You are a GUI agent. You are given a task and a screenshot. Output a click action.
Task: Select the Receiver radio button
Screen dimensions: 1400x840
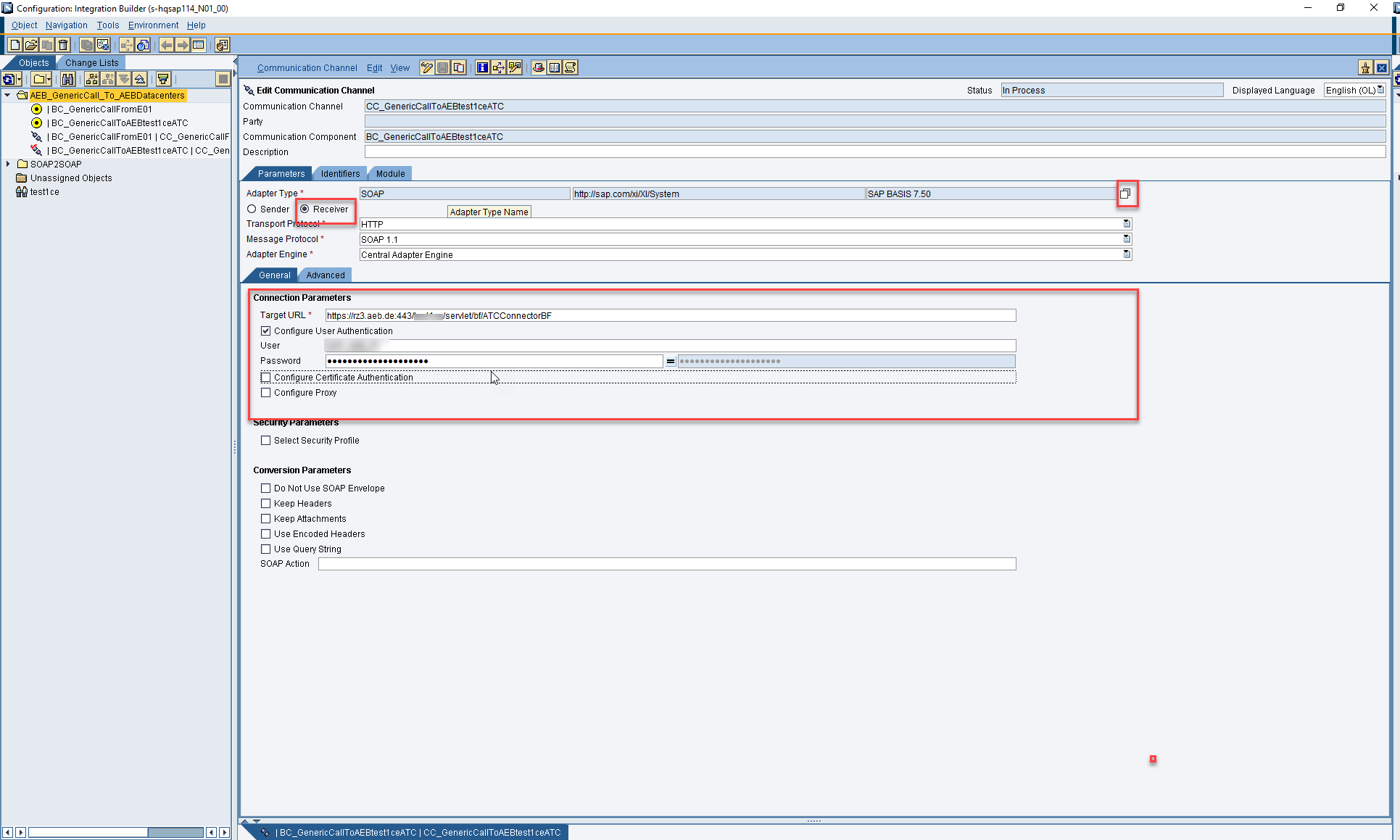305,209
